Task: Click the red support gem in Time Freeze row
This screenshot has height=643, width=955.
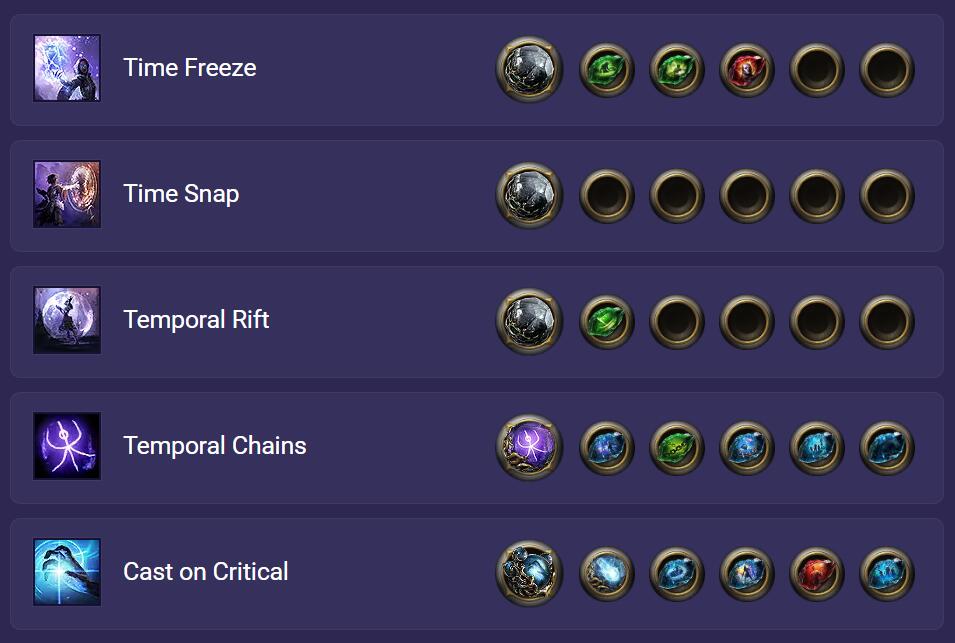Action: 747,69
